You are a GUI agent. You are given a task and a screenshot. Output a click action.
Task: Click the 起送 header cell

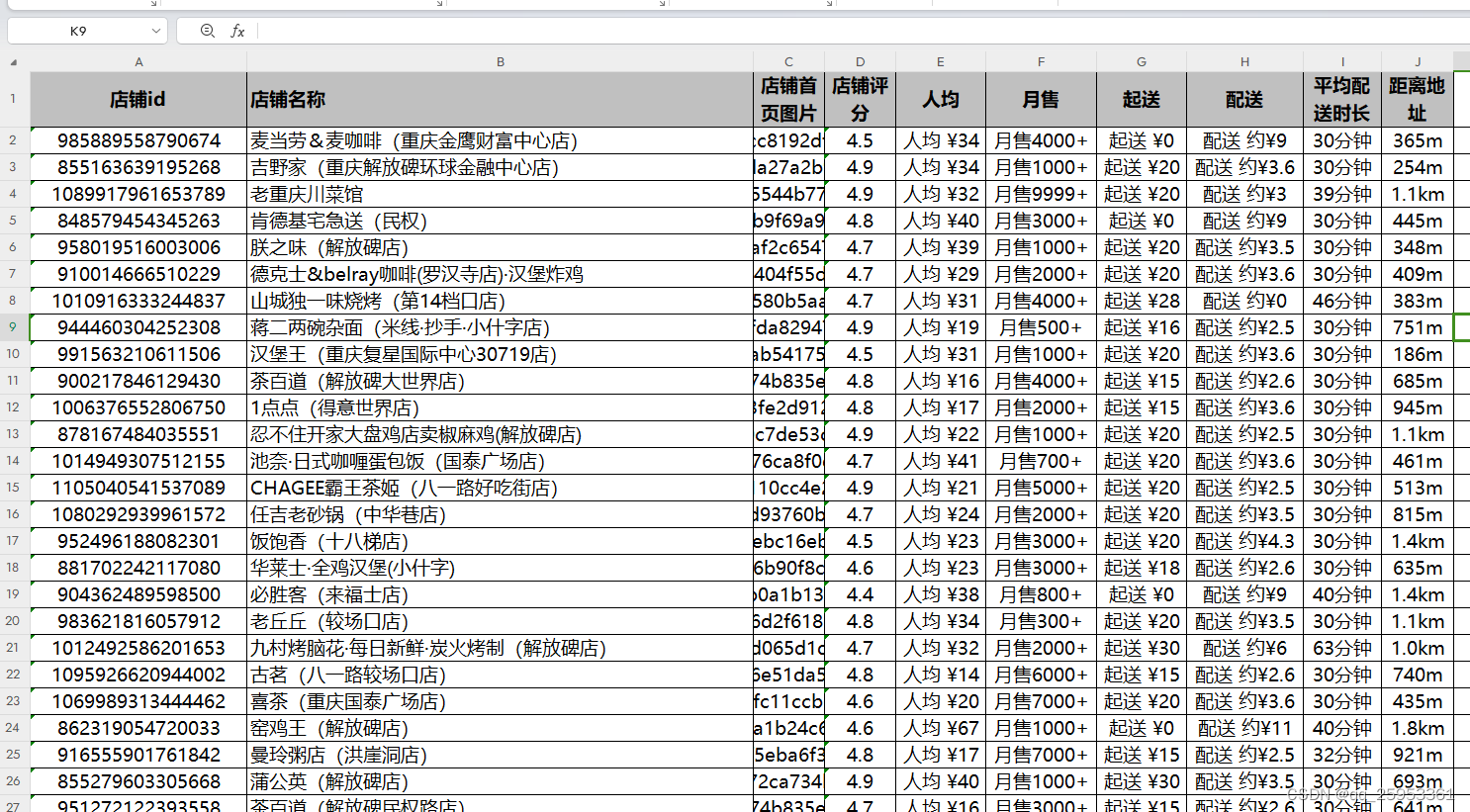click(x=1142, y=99)
